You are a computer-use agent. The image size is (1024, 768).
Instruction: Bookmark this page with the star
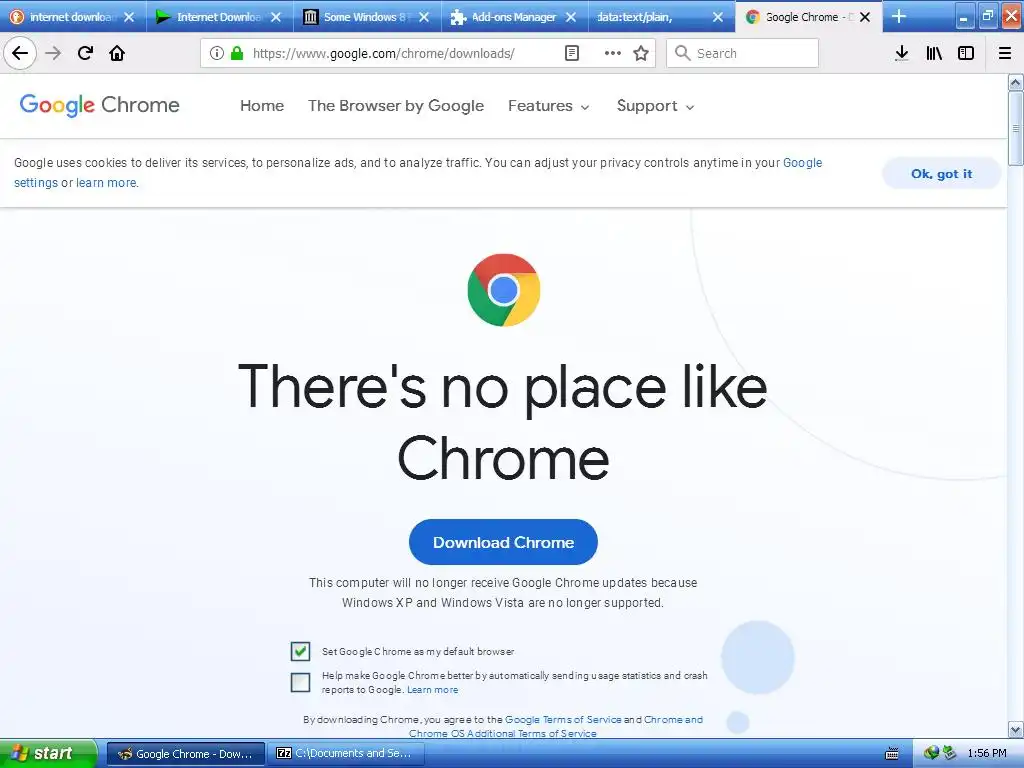(641, 53)
